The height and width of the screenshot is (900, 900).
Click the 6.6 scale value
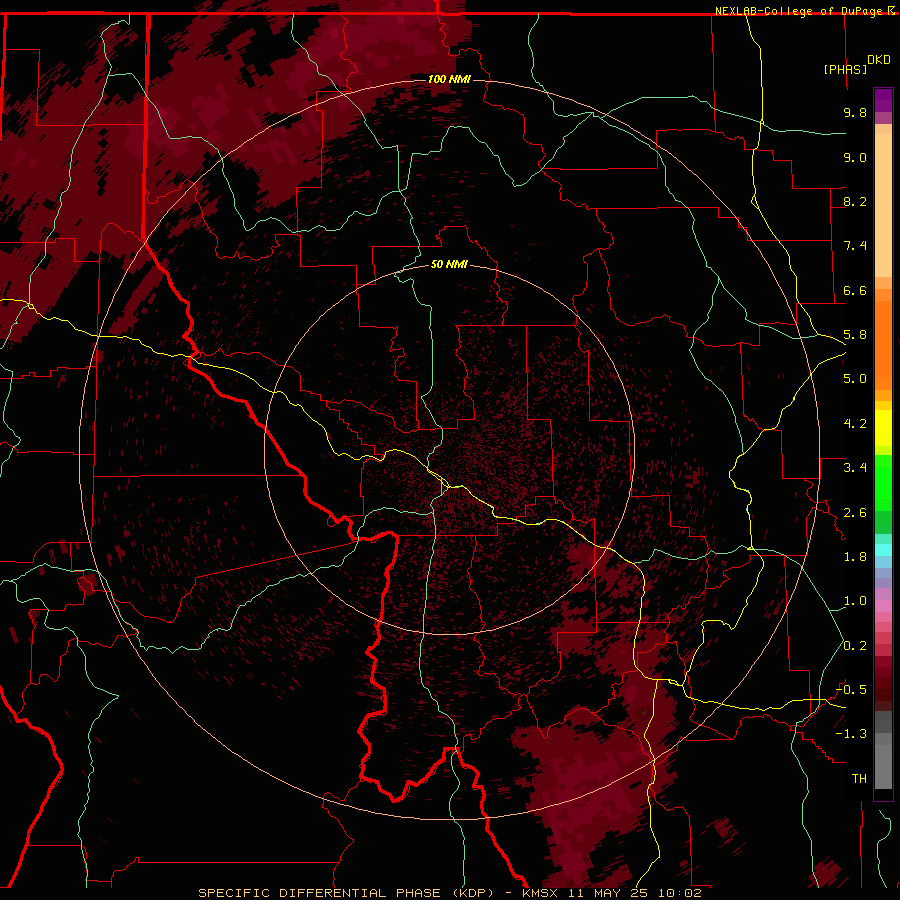coord(855,290)
